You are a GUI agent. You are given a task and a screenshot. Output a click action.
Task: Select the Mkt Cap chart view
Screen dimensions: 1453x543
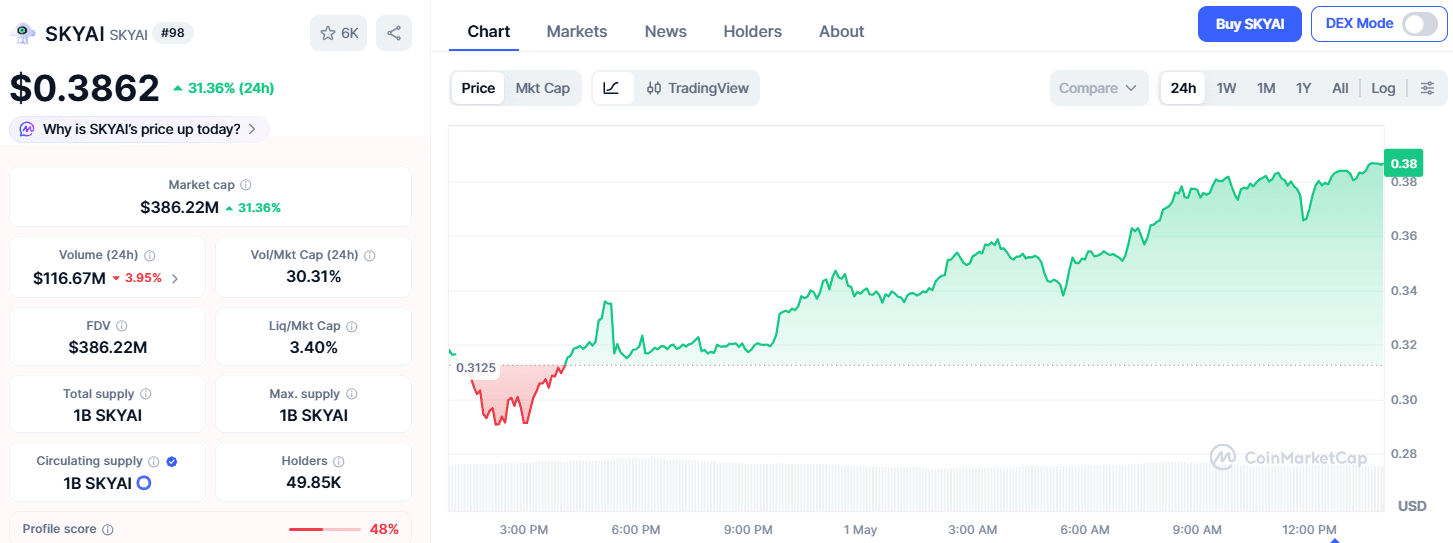[542, 88]
